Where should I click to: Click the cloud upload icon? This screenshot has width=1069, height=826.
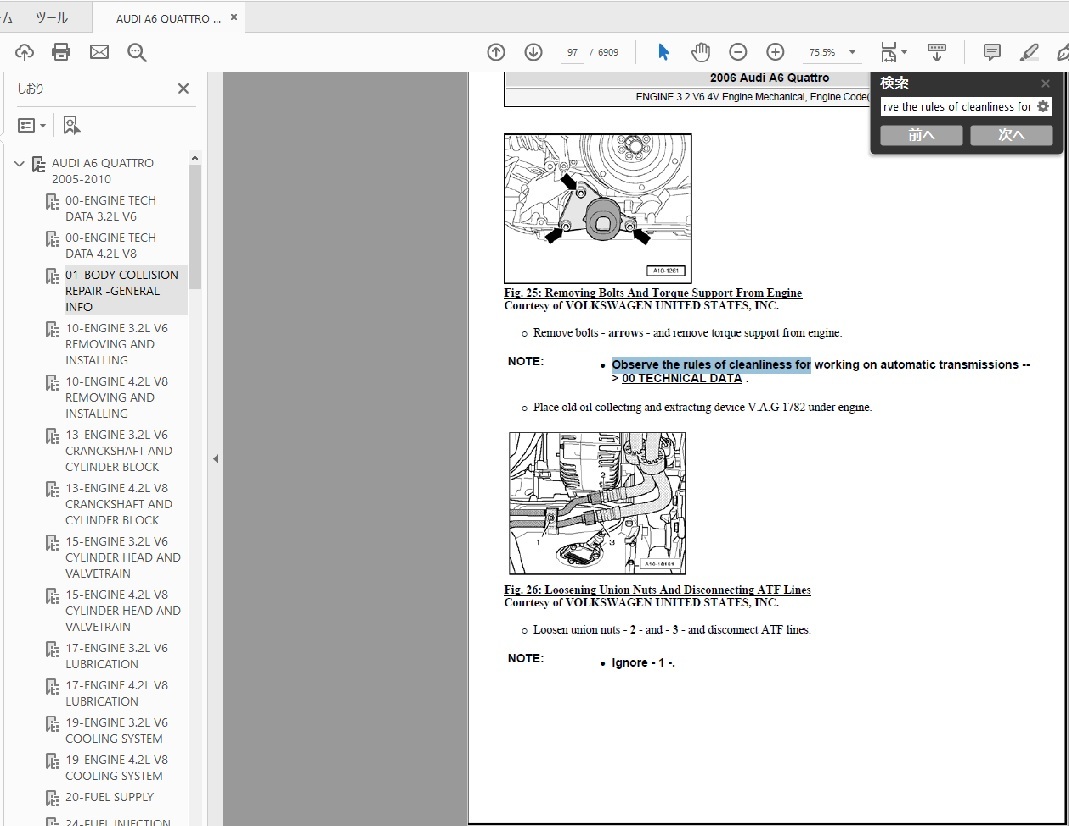coord(24,52)
